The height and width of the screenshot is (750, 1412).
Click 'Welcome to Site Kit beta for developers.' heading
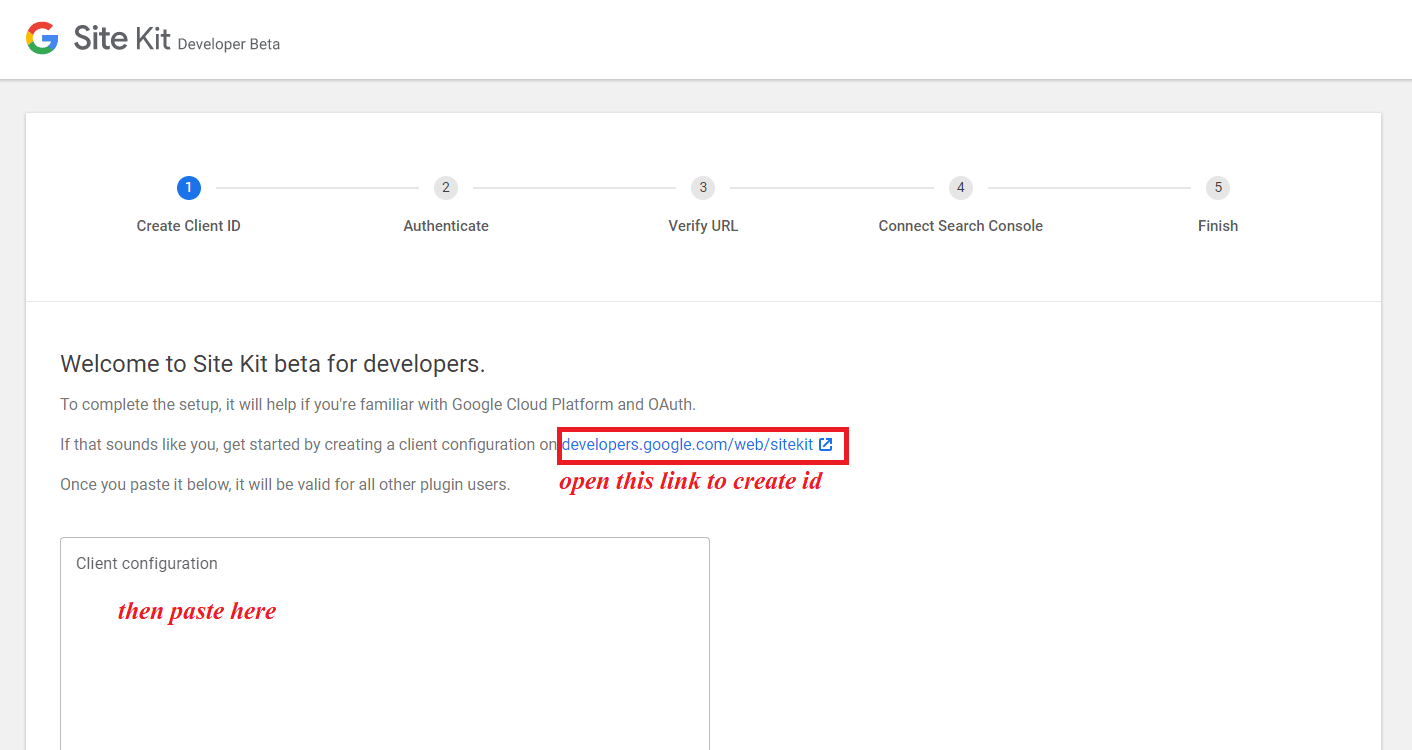tap(273, 364)
